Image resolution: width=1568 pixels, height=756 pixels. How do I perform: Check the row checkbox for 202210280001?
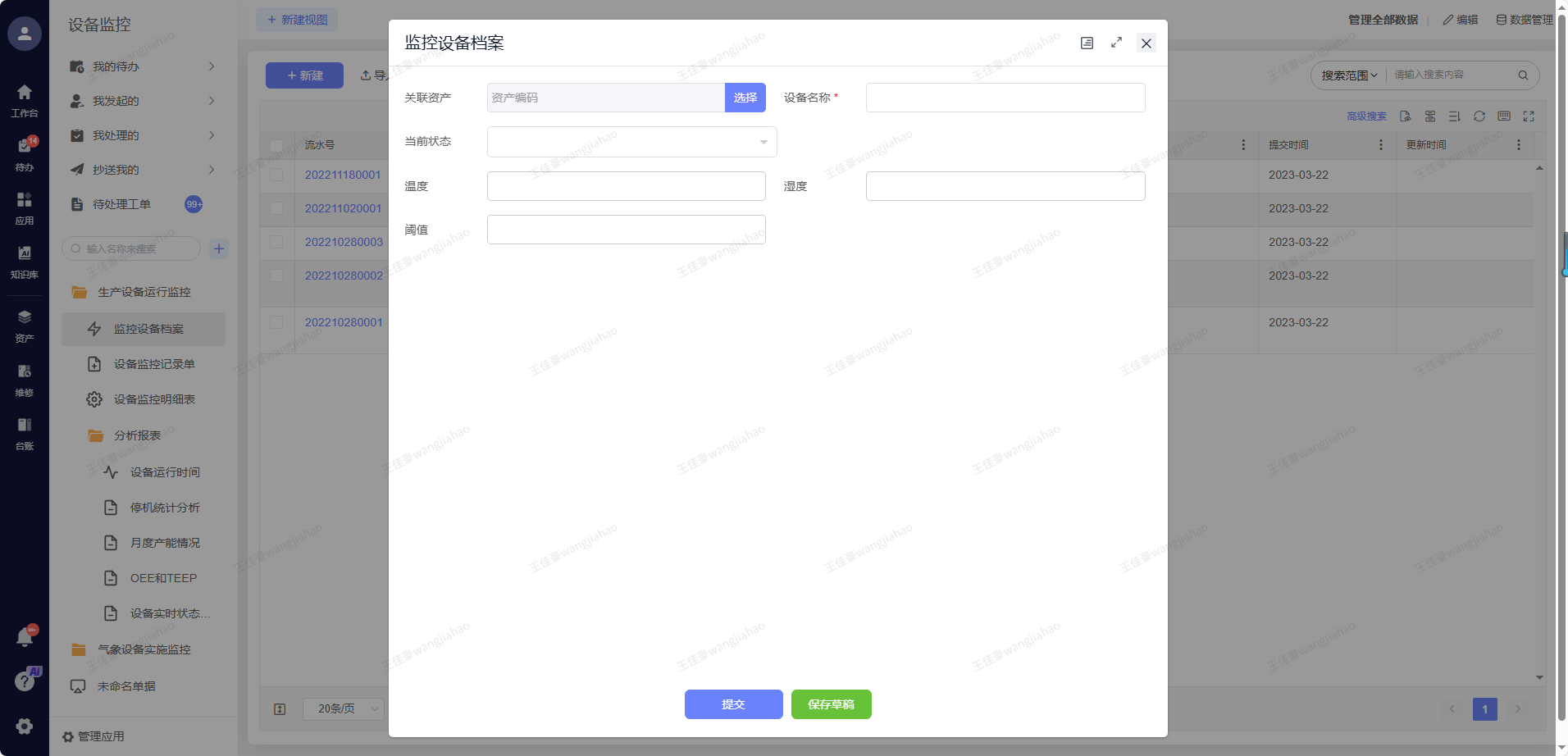click(x=276, y=322)
